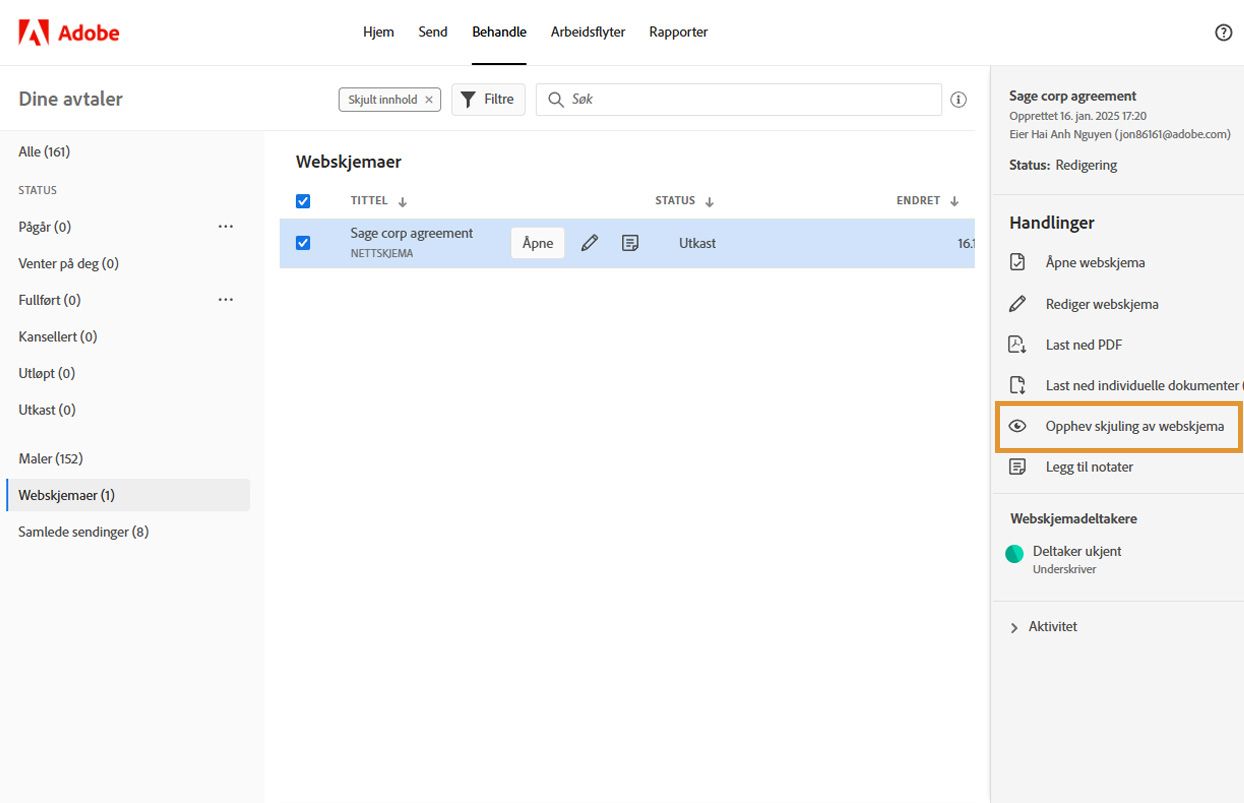This screenshot has width=1244, height=803.
Task: Open the Rapporter tab
Action: [678, 32]
